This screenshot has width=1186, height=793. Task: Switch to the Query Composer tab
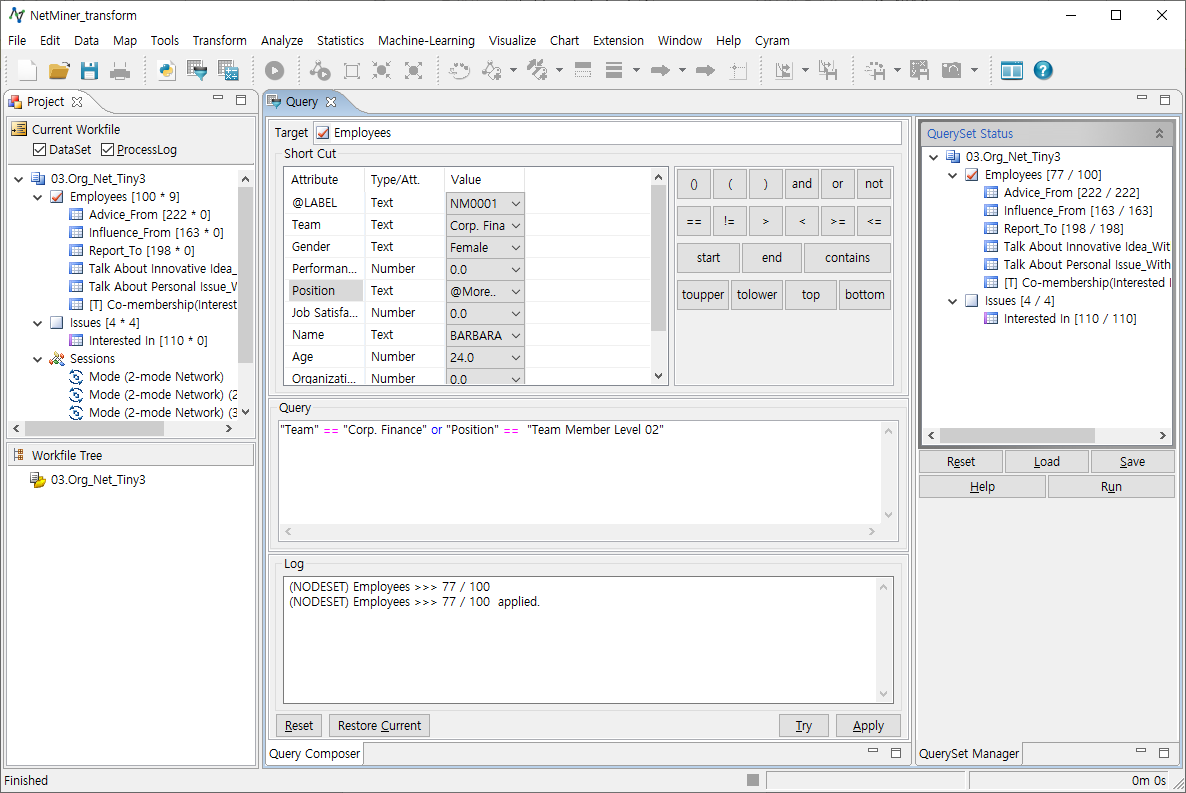click(315, 754)
